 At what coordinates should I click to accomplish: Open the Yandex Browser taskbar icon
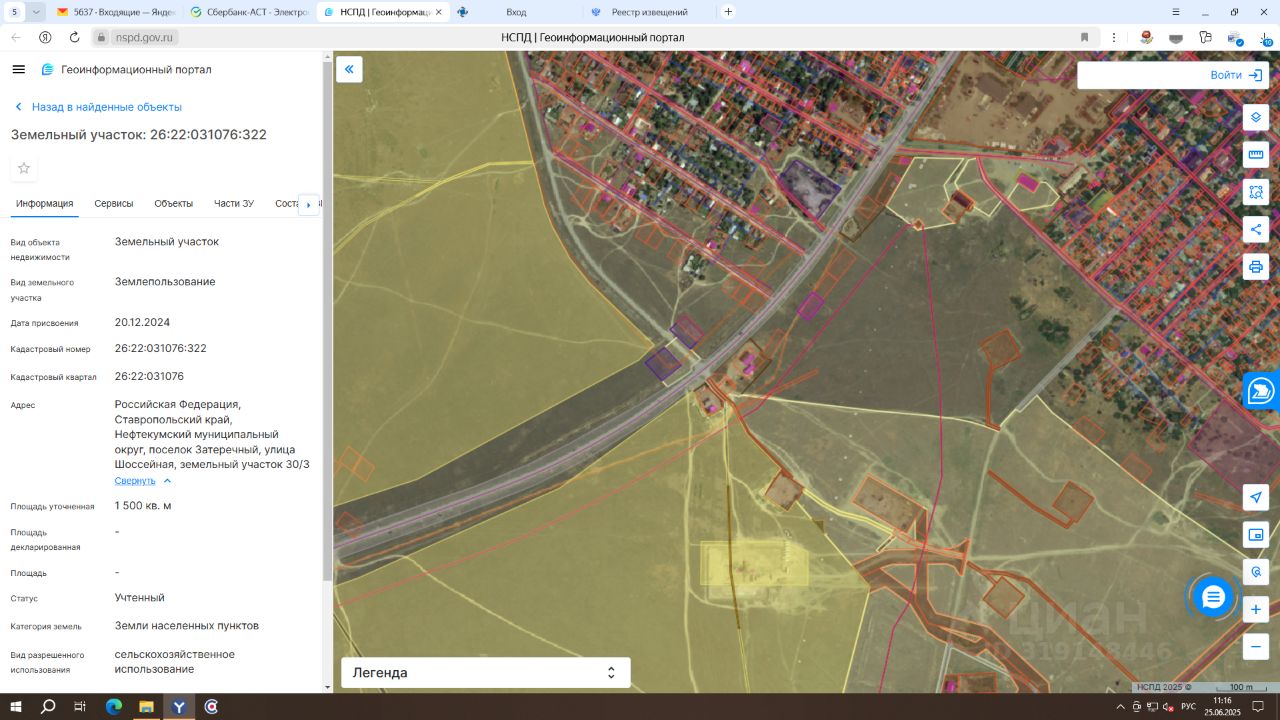click(x=179, y=707)
